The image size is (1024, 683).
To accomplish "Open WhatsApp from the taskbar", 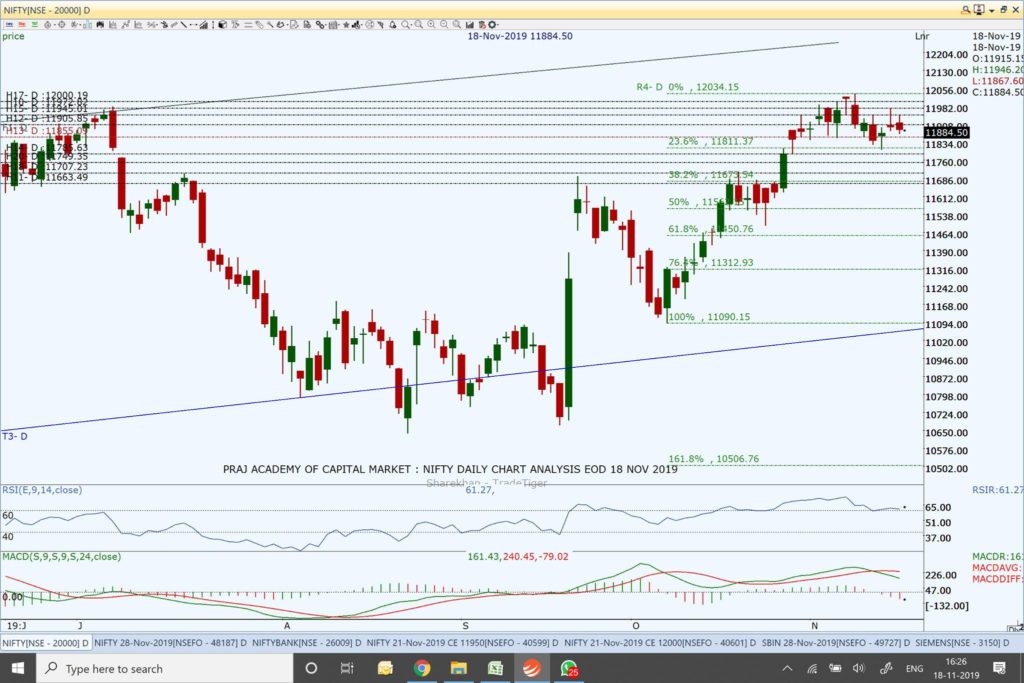I will [569, 668].
